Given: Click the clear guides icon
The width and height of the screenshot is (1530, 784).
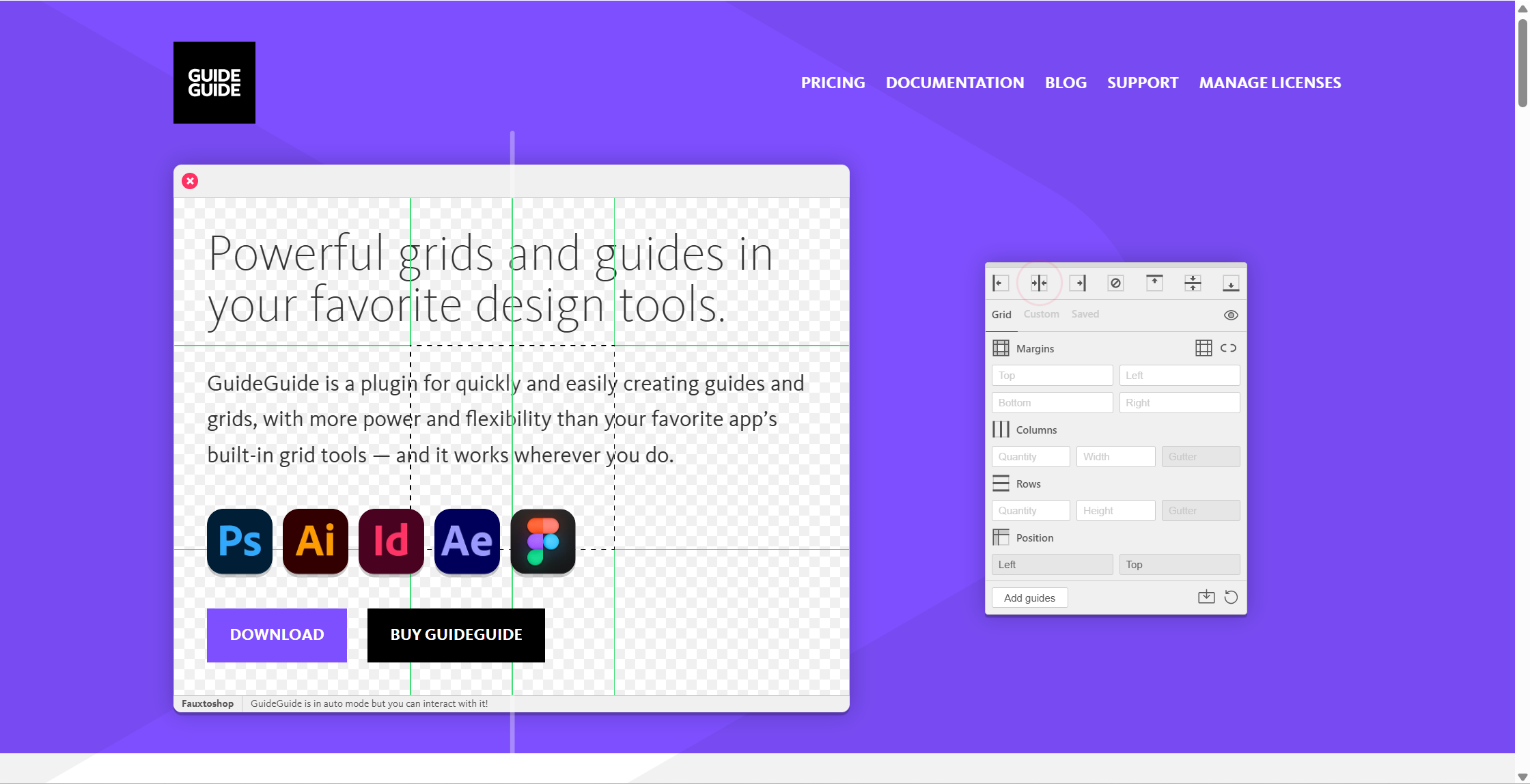Looking at the screenshot, I should coord(1115,283).
